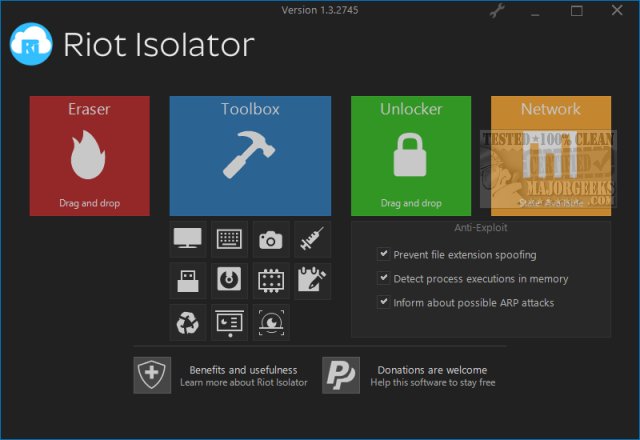The width and height of the screenshot is (640, 440).
Task: Open the eye scan tool icon
Action: [271, 322]
